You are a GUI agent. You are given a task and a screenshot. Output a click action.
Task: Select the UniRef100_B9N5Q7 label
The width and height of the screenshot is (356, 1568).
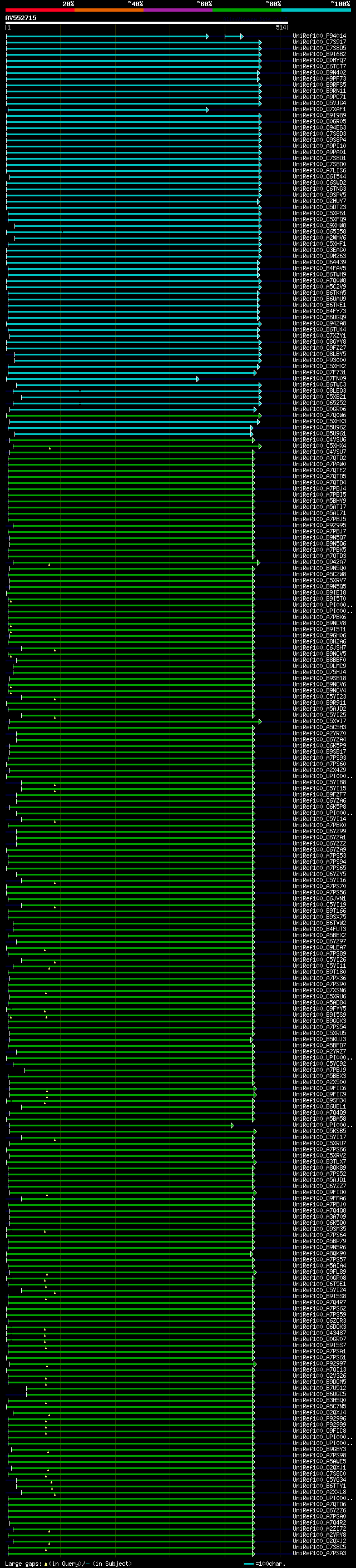tap(319, 538)
